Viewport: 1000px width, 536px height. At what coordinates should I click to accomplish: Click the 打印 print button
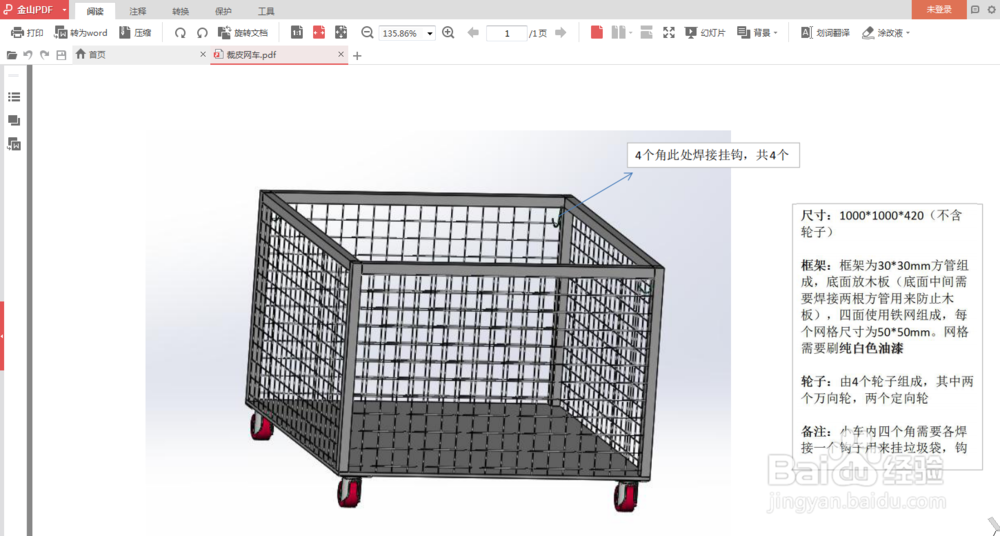click(x=27, y=33)
